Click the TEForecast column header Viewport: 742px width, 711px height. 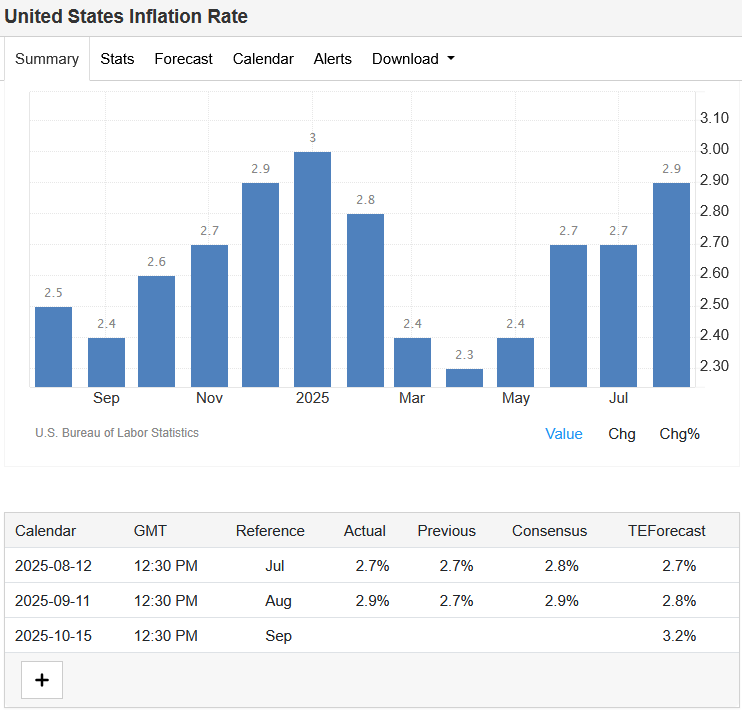click(666, 531)
